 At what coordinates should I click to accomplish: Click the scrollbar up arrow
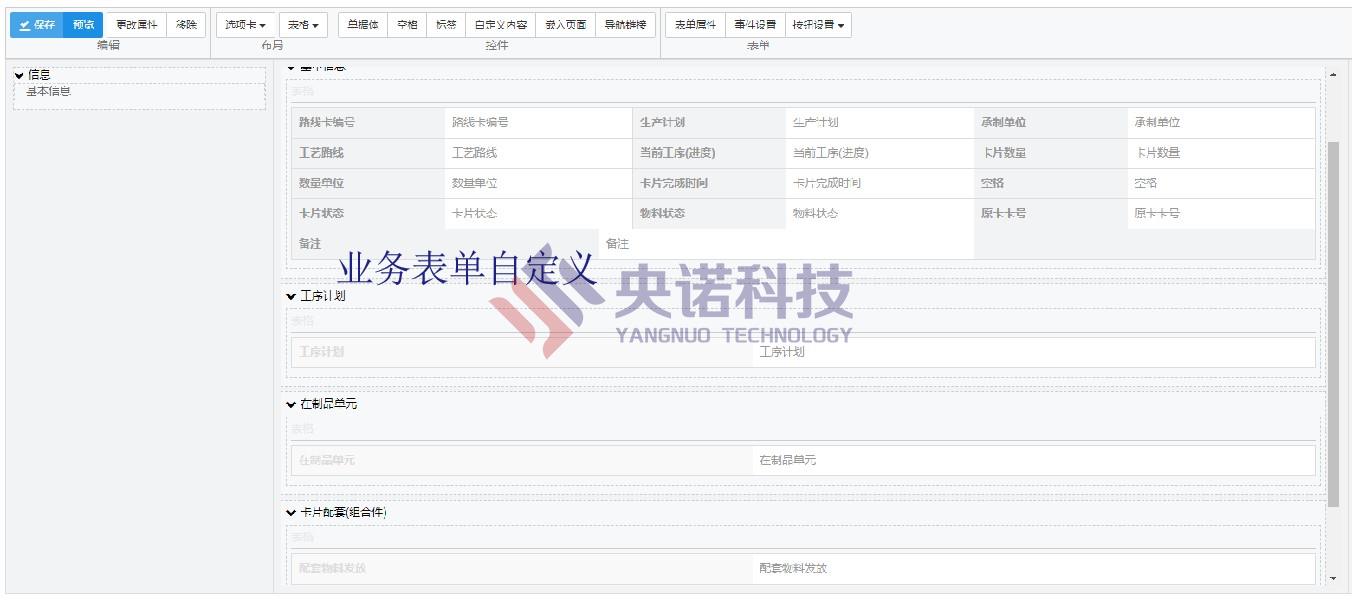coord(1333,75)
